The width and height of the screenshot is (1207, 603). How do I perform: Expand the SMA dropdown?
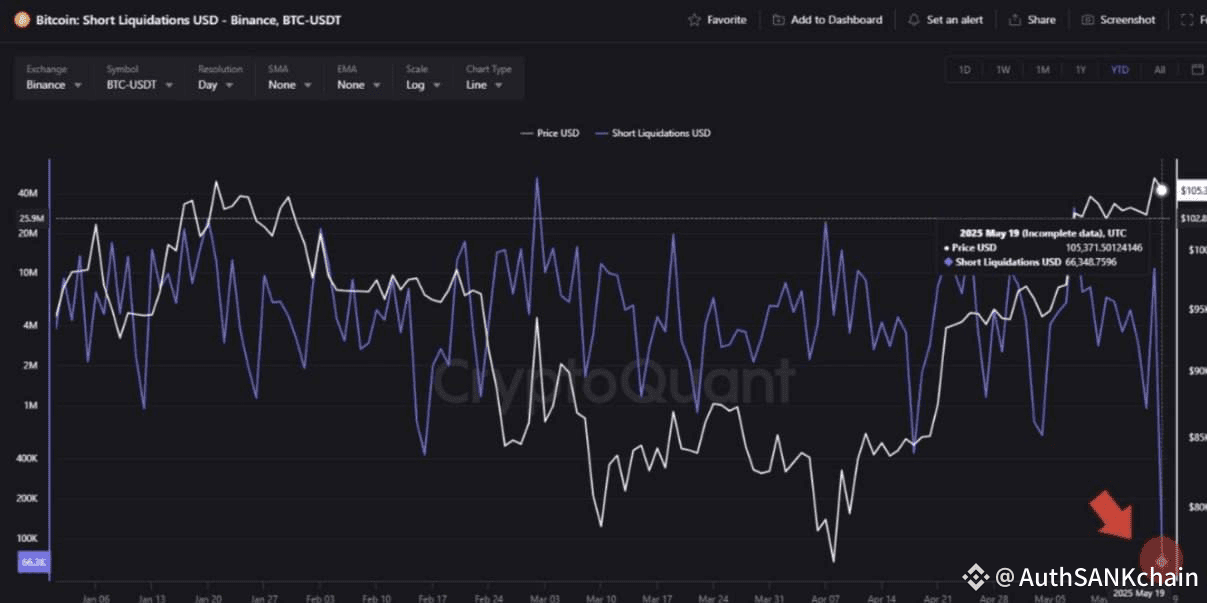tap(290, 78)
